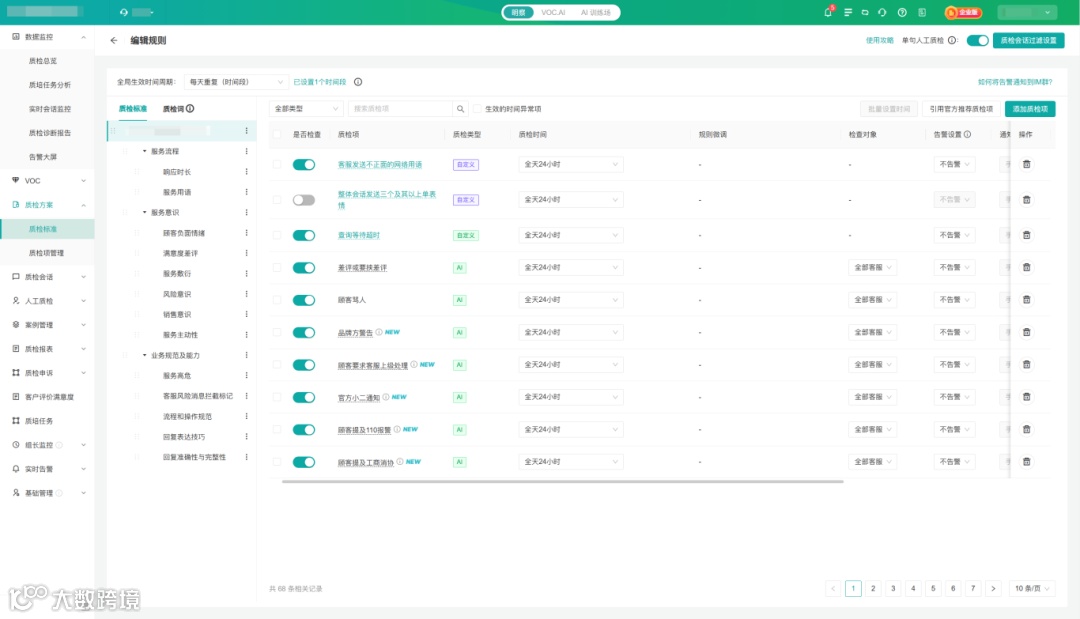Open the notification bell in the top bar

click(827, 12)
